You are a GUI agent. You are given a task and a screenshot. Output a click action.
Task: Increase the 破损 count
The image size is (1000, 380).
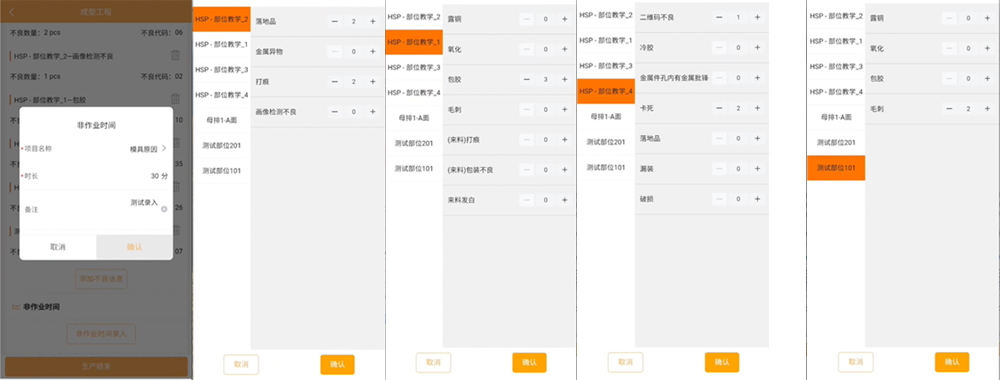coord(757,199)
